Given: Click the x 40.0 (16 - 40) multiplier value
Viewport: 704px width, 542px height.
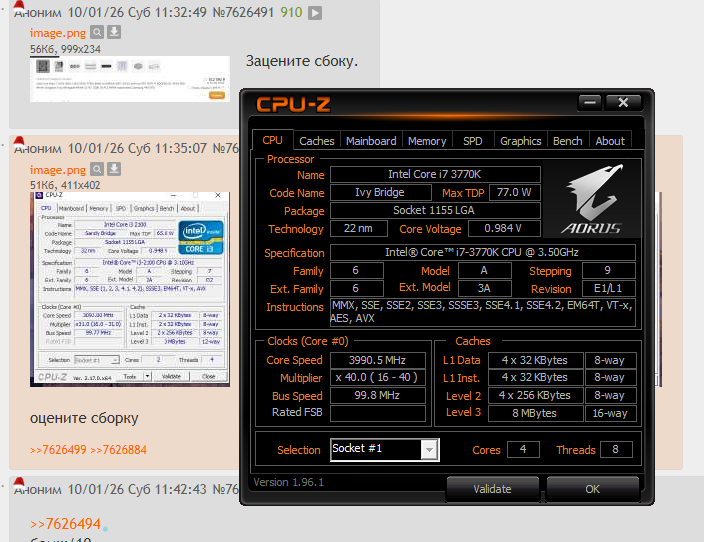Looking at the screenshot, I should click(x=378, y=377).
